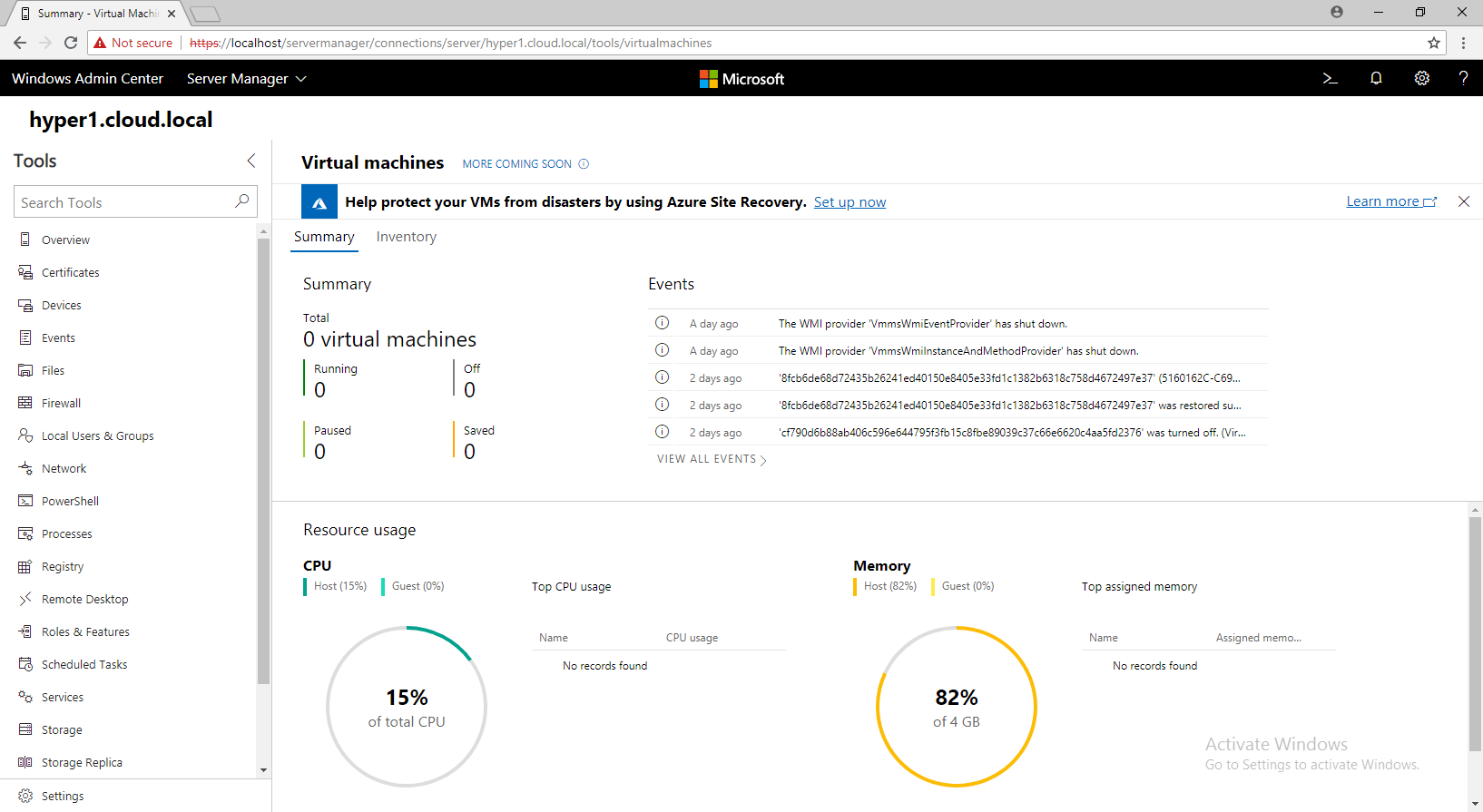Reload the browser page
This screenshot has width=1483, height=812.
[x=71, y=43]
